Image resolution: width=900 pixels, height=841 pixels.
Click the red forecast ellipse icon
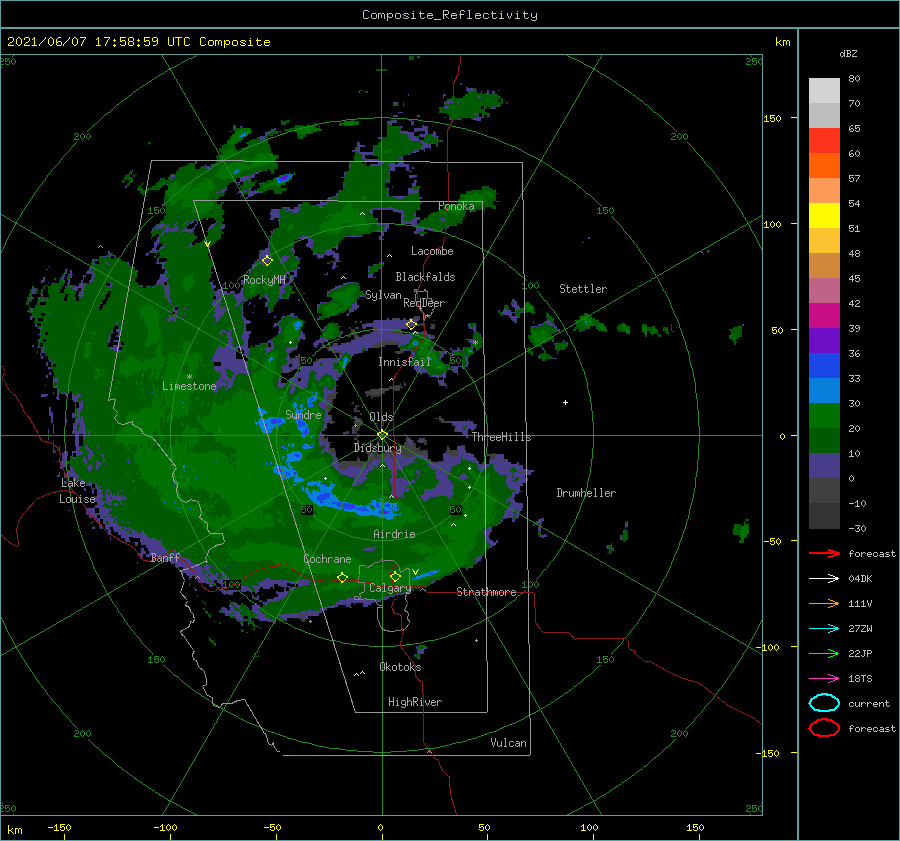coord(824,728)
